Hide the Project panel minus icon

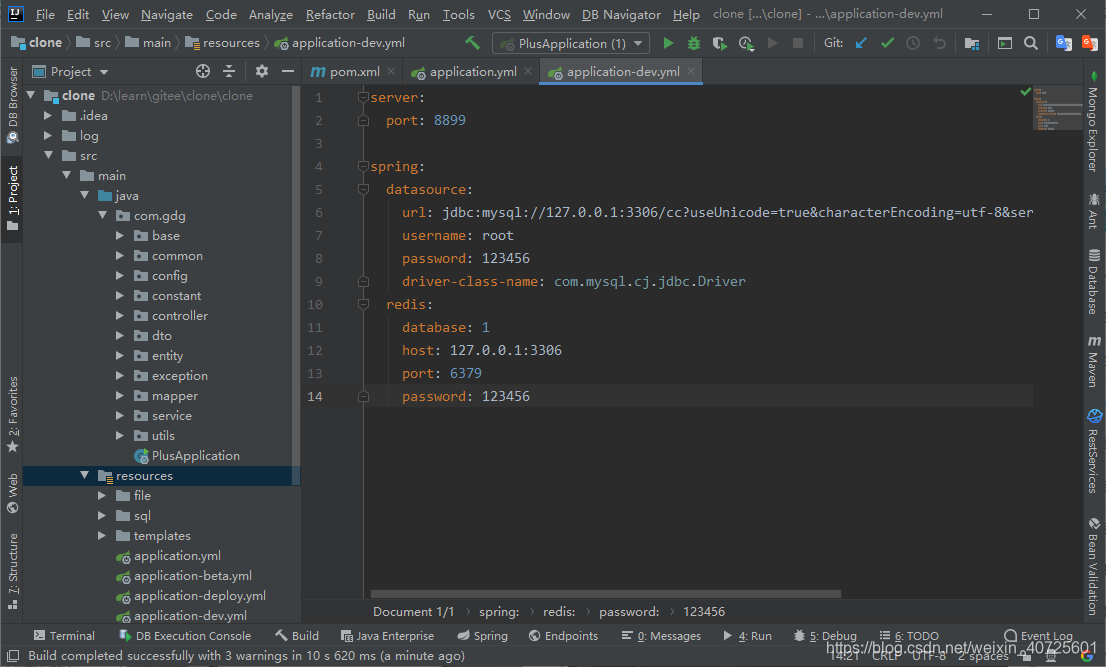tap(287, 71)
